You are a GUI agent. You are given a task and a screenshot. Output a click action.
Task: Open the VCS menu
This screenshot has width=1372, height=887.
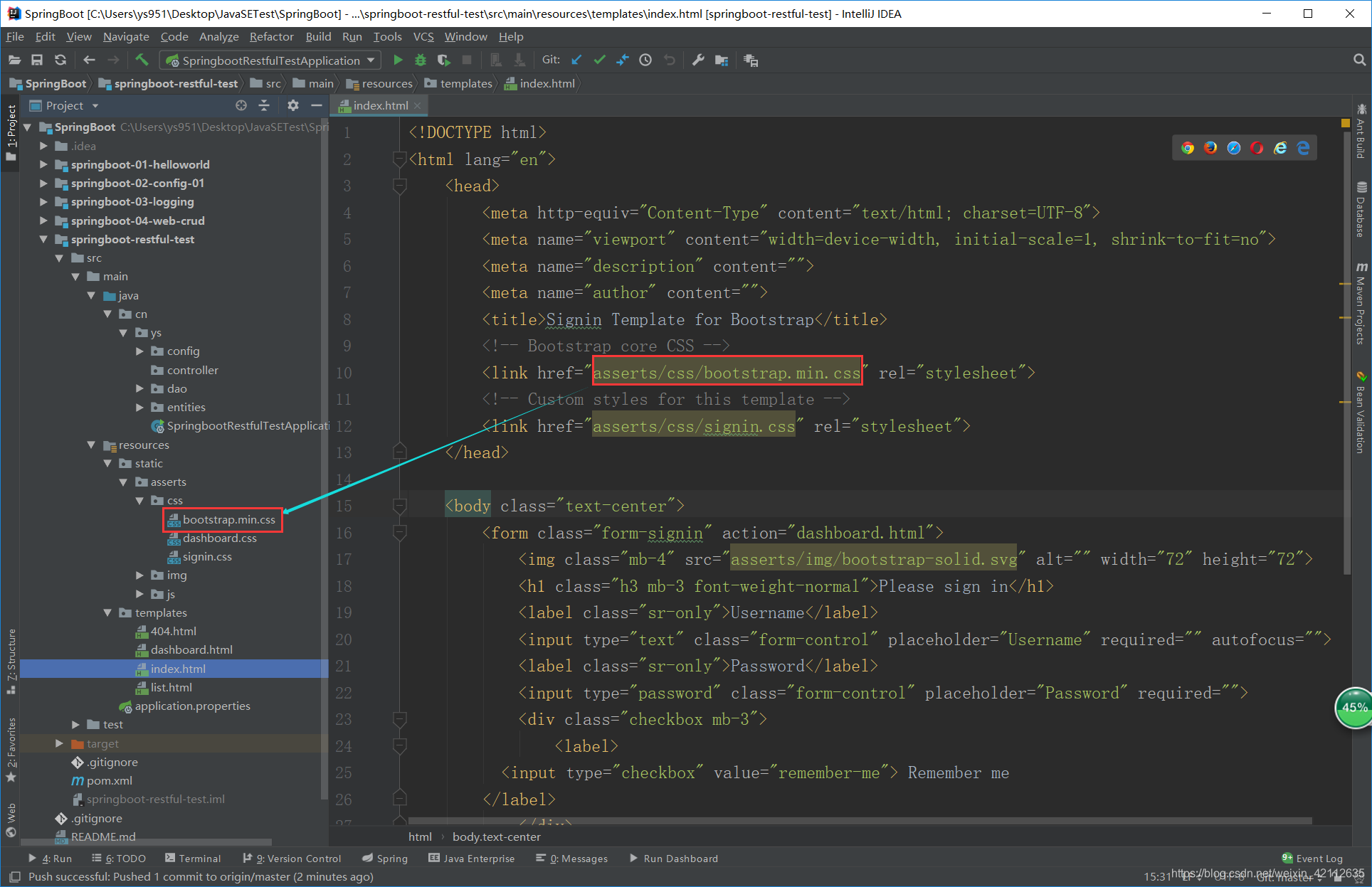tap(423, 36)
